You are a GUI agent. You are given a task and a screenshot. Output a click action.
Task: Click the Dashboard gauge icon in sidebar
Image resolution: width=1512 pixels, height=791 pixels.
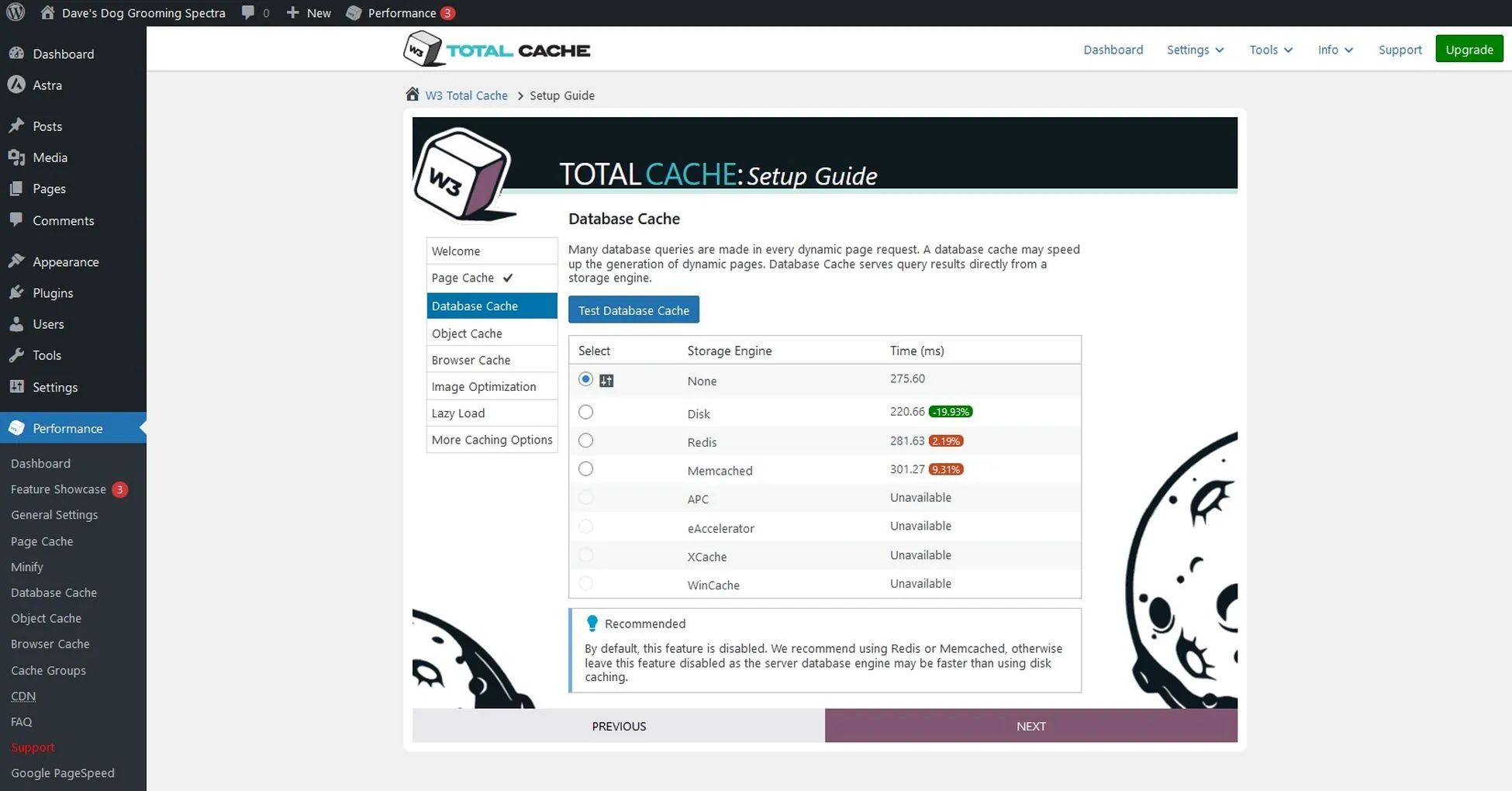16,54
